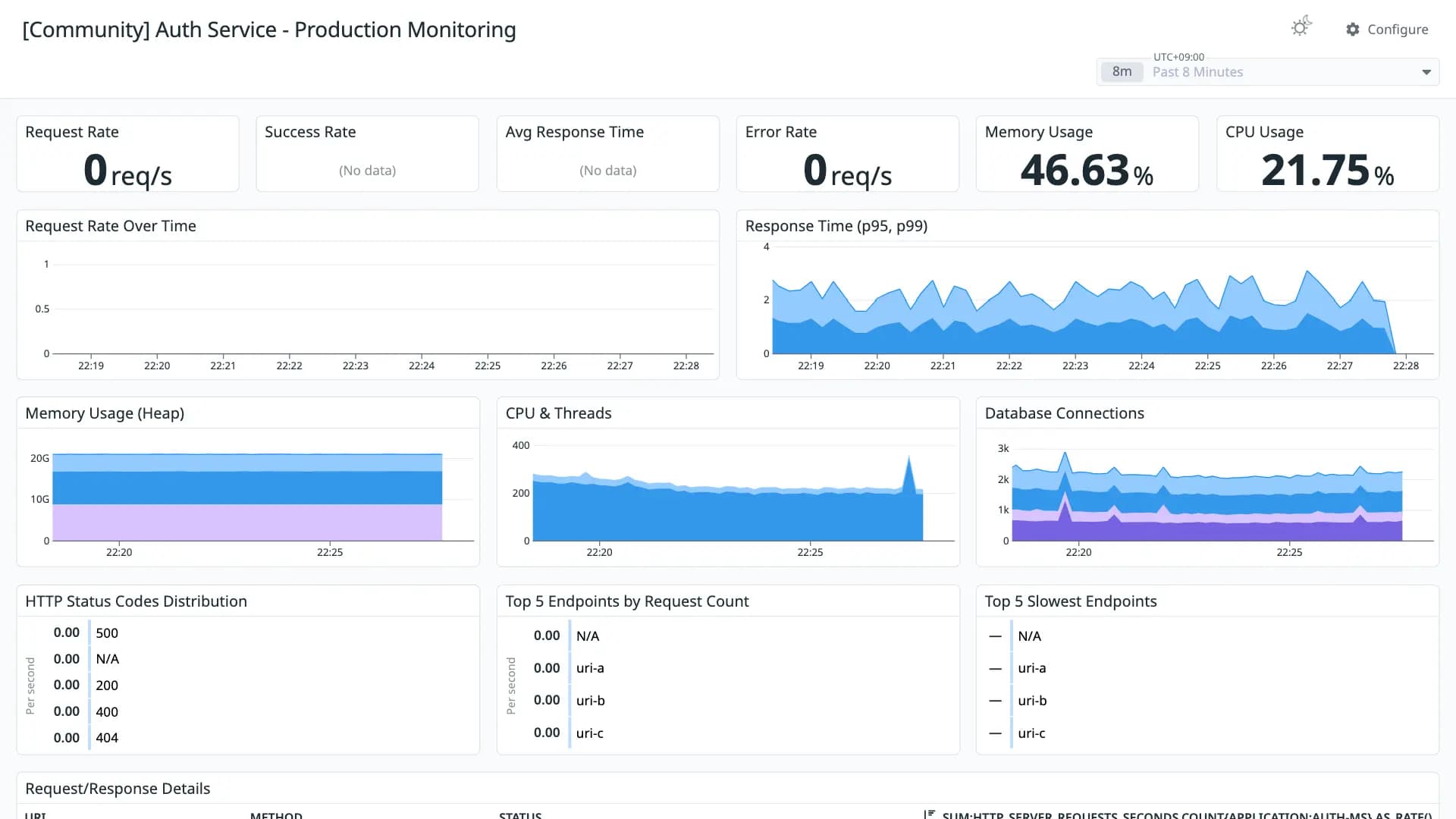The height and width of the screenshot is (819, 1456).
Task: Expand the time range dropdown arrow
Action: click(1426, 72)
